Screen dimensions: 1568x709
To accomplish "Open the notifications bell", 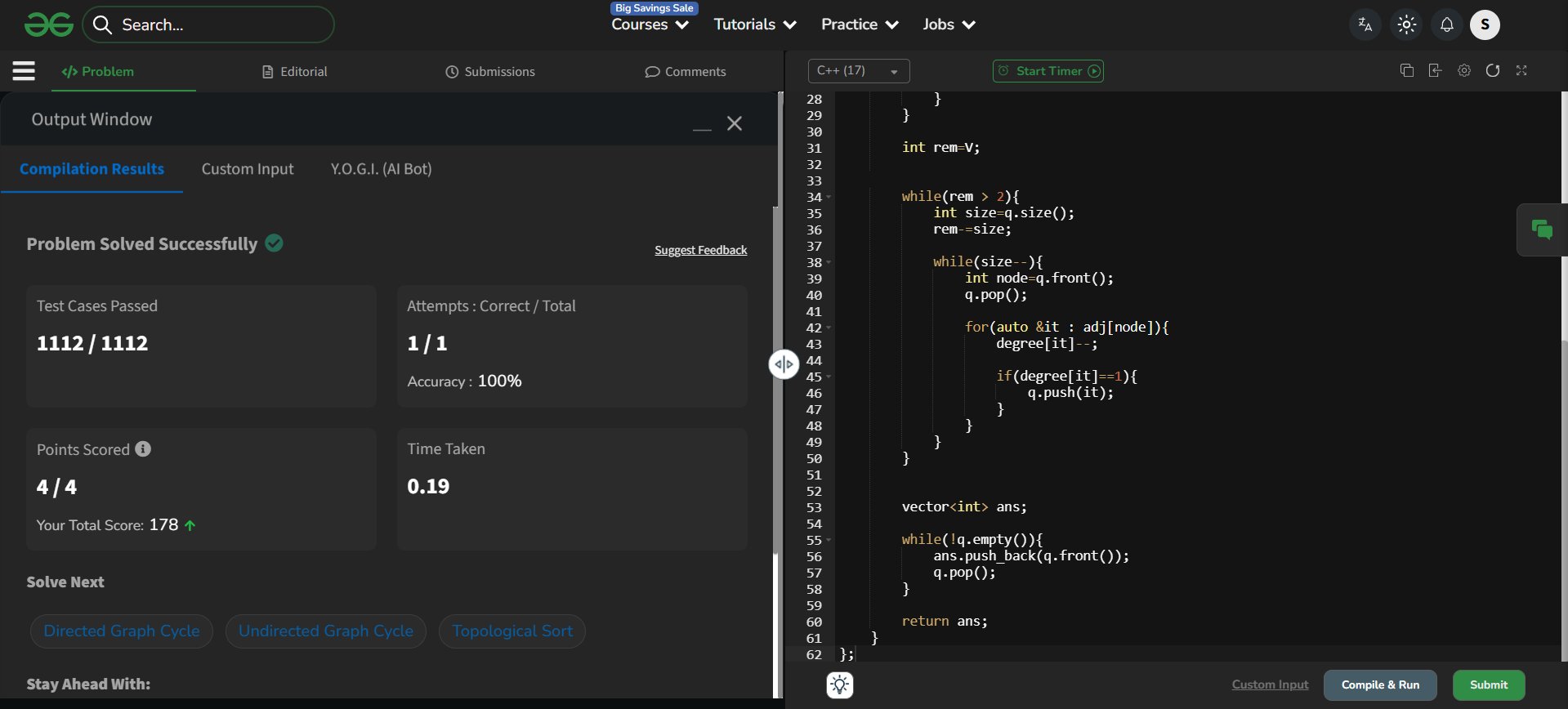I will point(1446,25).
